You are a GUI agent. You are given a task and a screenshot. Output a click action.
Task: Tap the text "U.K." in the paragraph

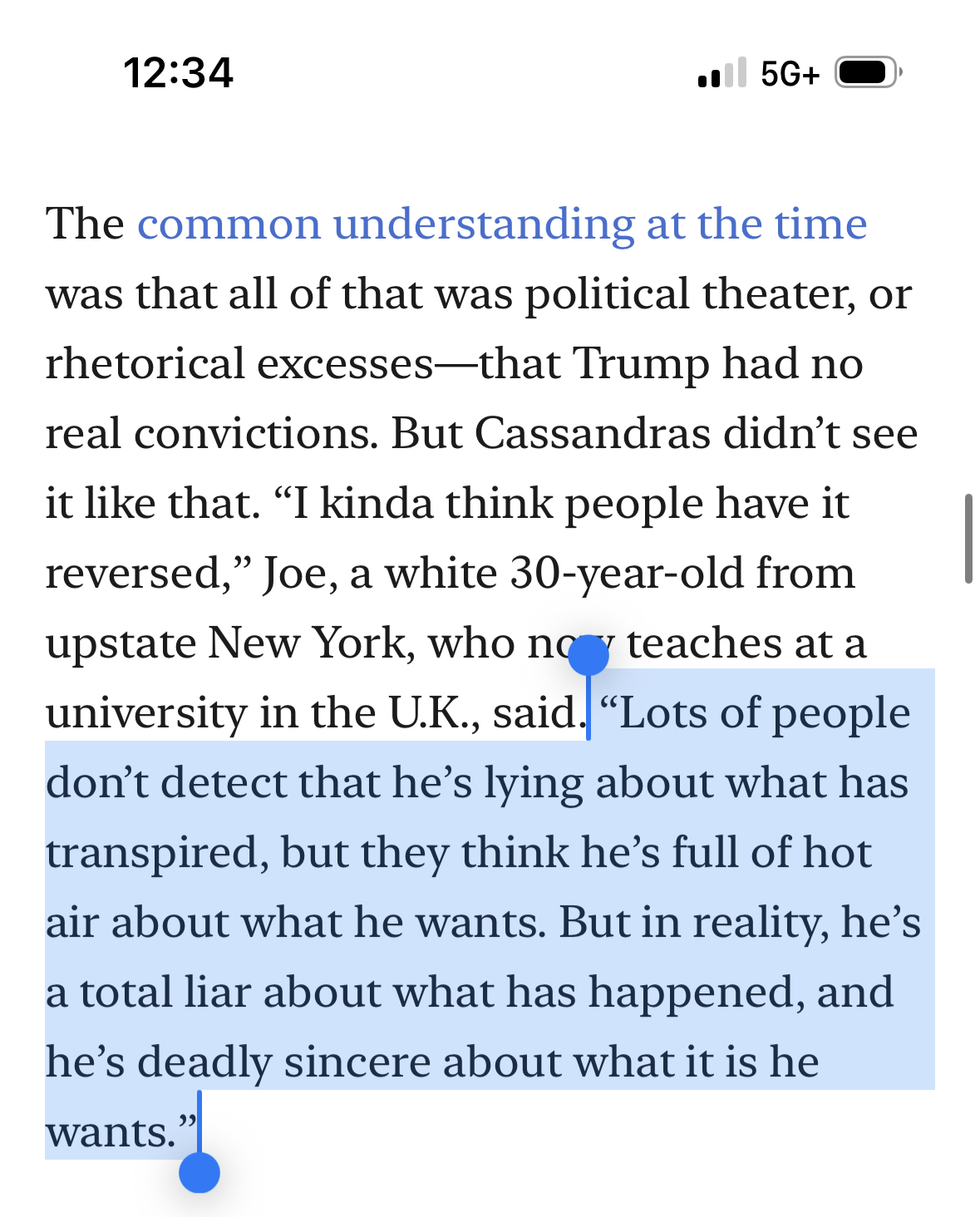point(433,713)
